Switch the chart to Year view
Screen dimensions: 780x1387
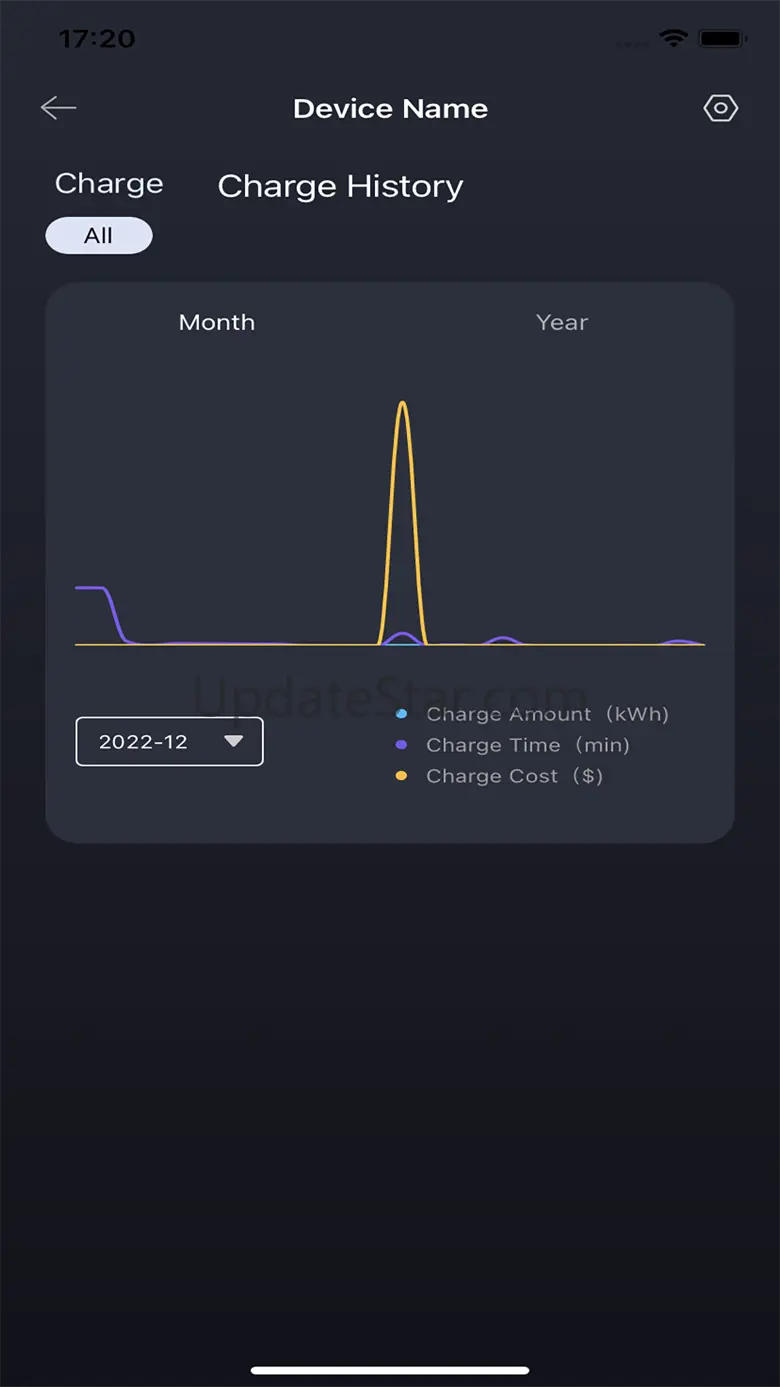[x=561, y=322]
